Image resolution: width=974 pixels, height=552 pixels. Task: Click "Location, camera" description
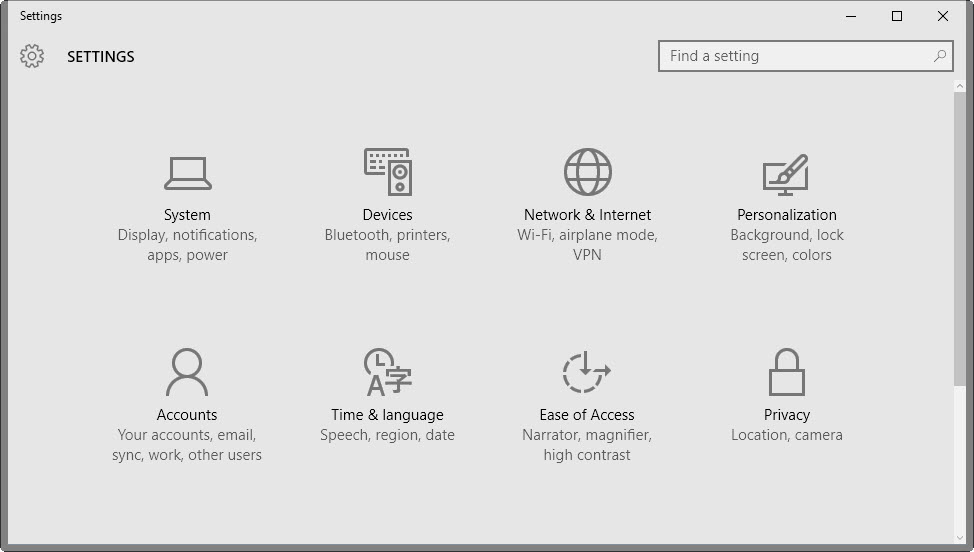pos(787,435)
